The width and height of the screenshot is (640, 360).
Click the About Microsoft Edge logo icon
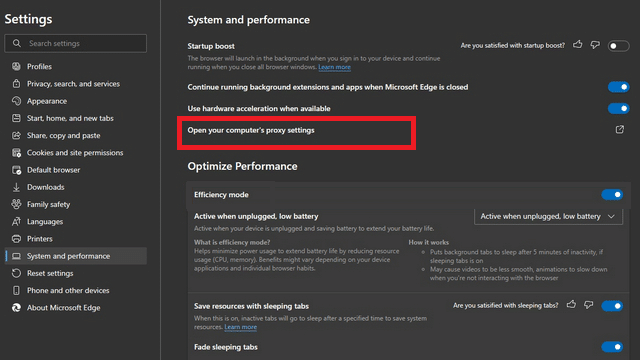coord(16,308)
